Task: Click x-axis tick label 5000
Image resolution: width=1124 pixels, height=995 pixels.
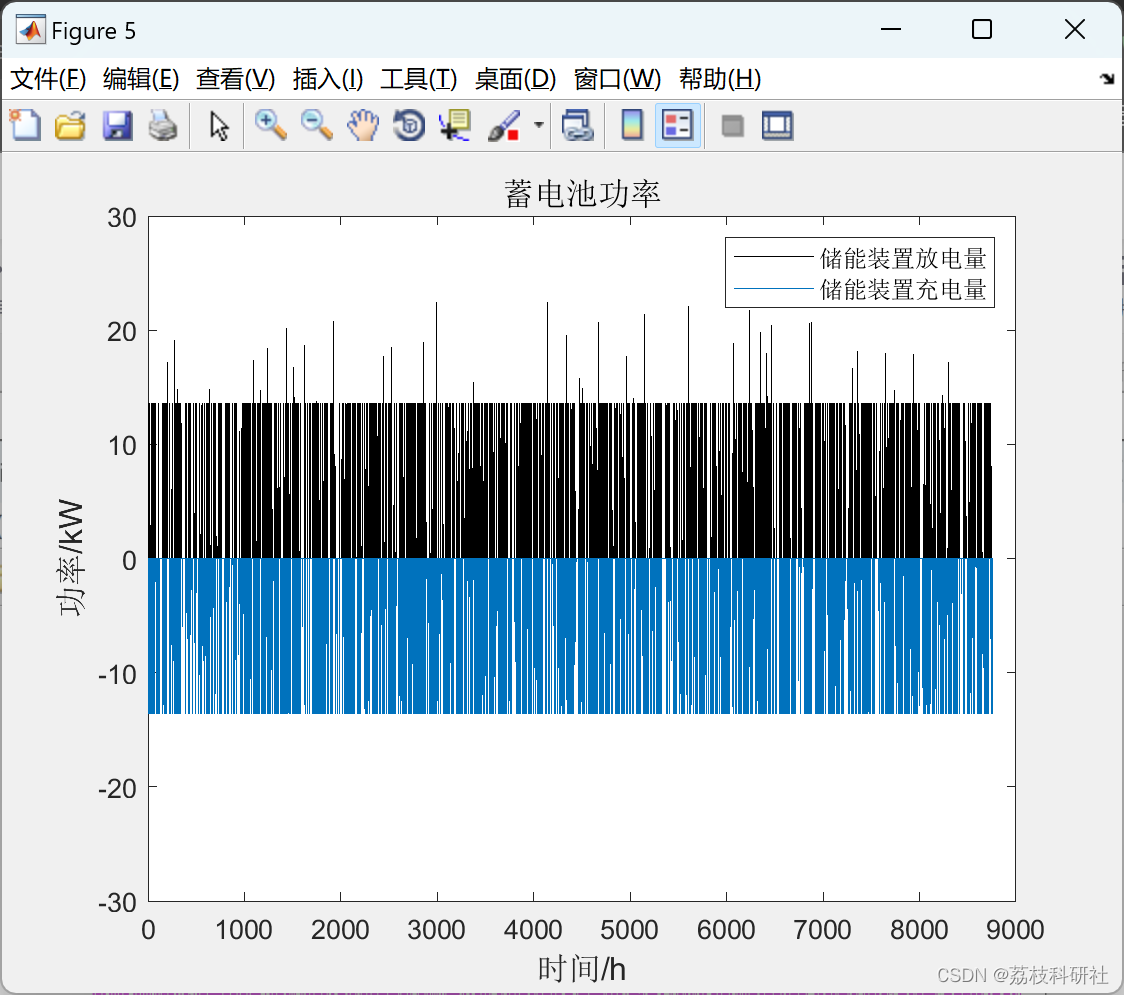Action: 629,930
